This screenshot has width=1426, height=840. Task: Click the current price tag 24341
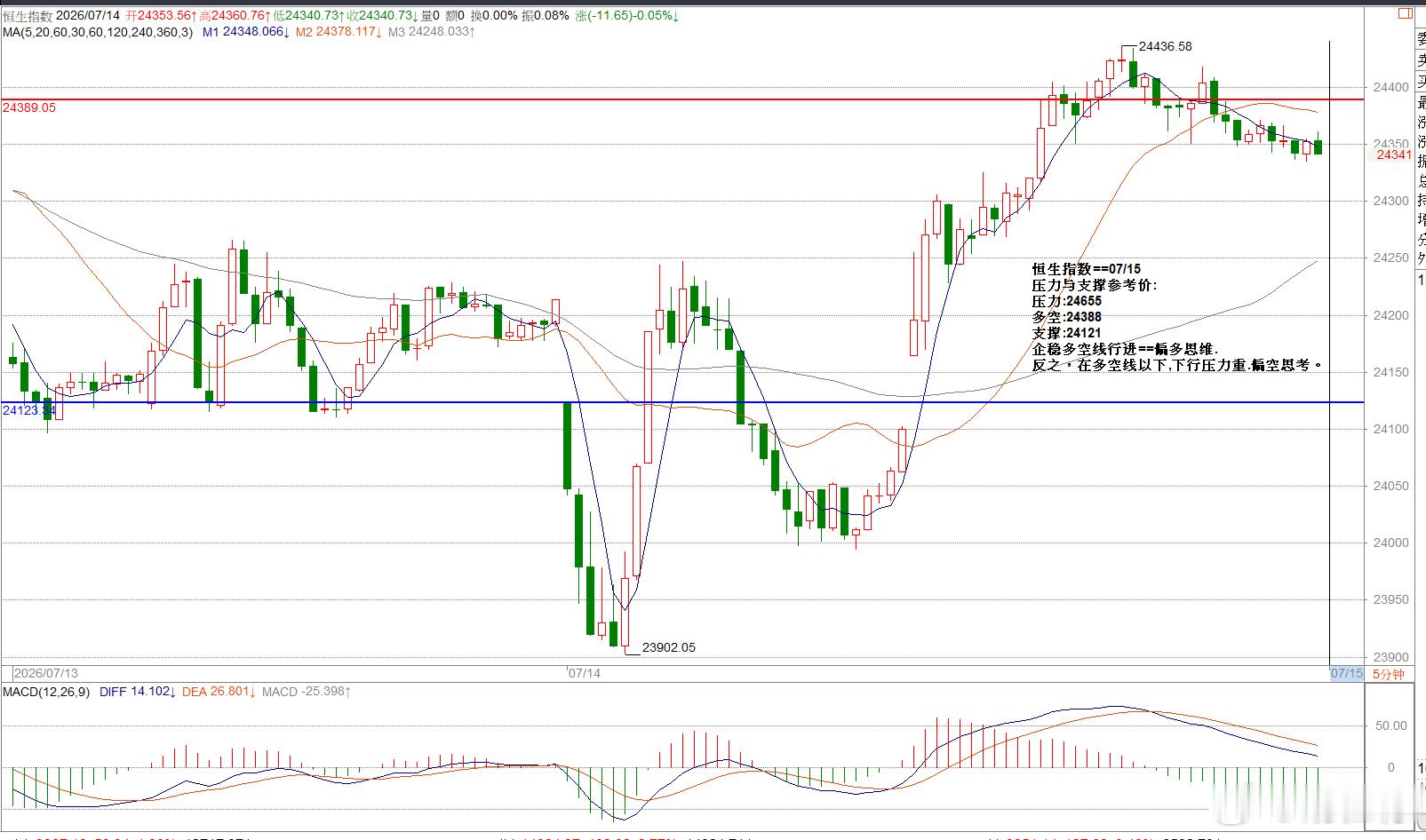tap(1394, 155)
